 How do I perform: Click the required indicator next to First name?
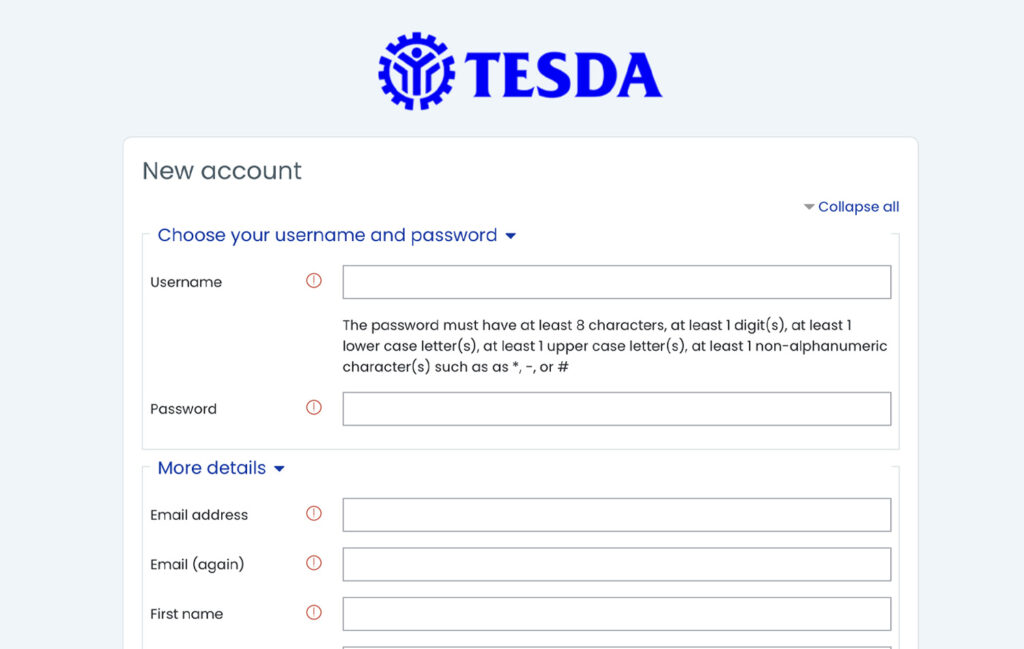click(313, 612)
